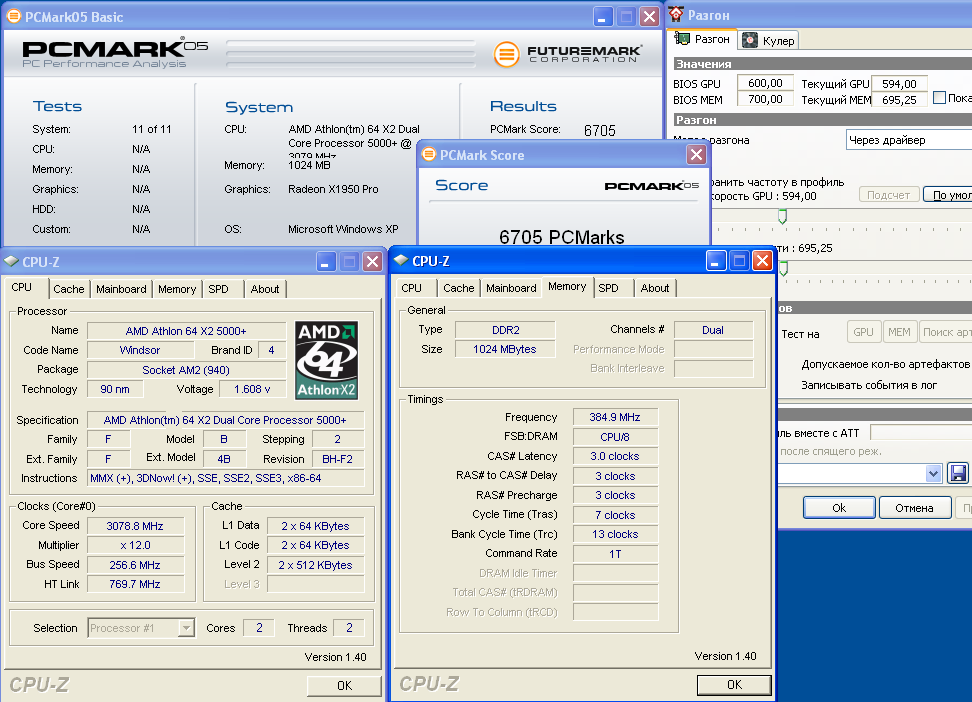Image resolution: width=972 pixels, height=702 pixels.
Task: Close the PCMark Score dialog
Action: [697, 154]
